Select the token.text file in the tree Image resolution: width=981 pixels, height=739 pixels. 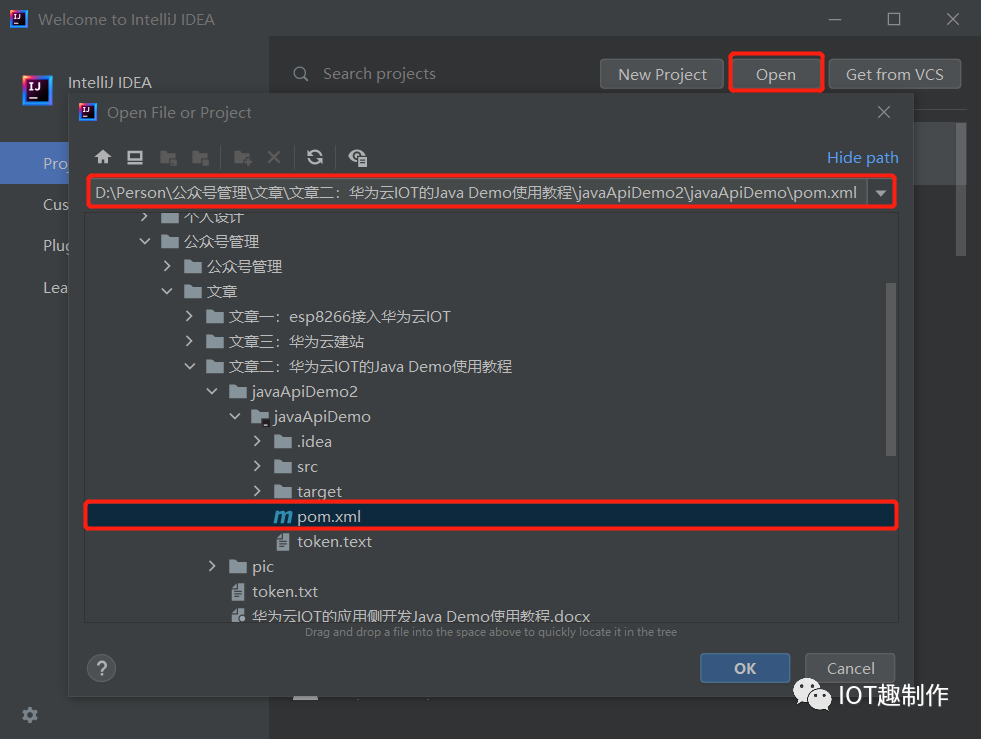click(x=334, y=541)
